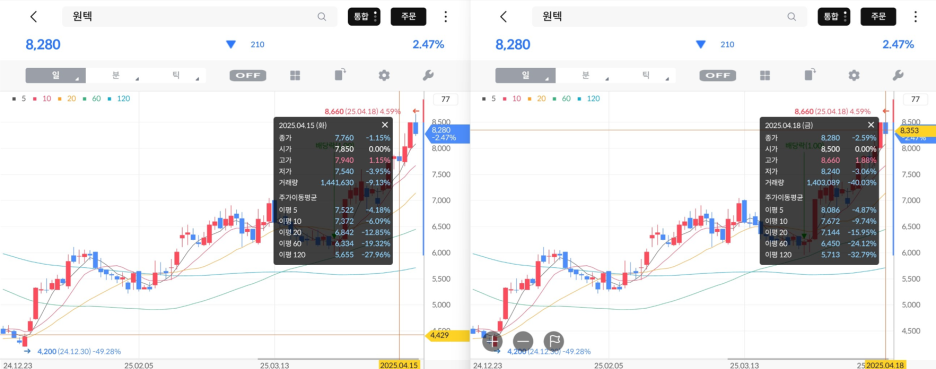
Task: Open wrench tools in right chart
Action: click(x=897, y=75)
